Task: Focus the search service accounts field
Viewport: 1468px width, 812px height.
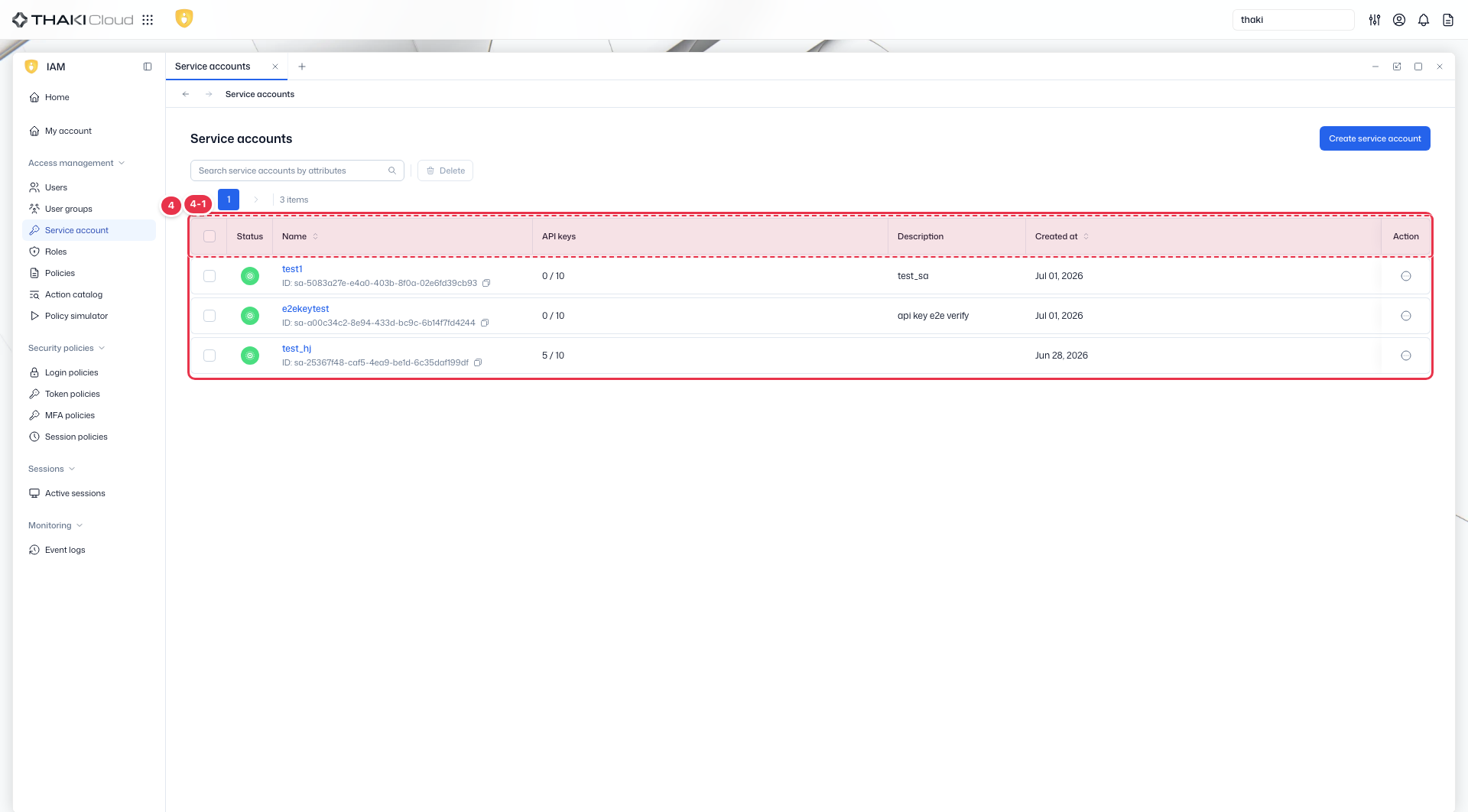Action: coord(297,171)
